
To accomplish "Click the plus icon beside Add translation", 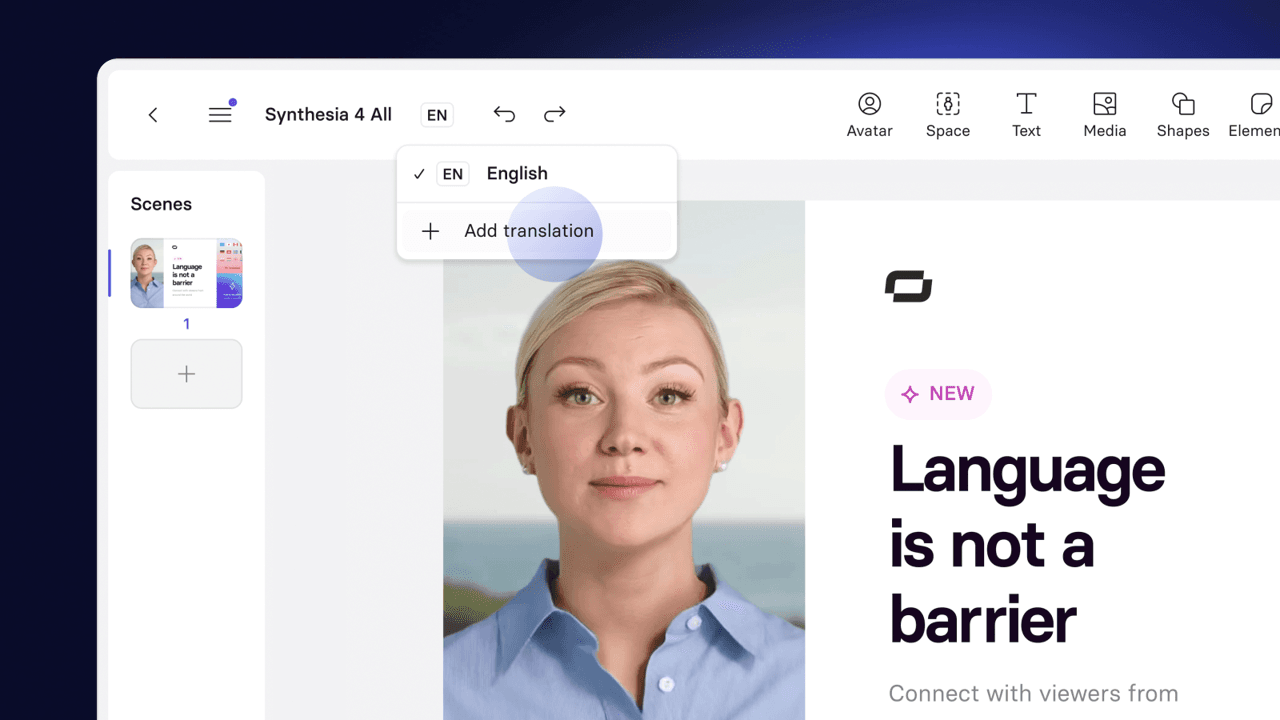I will (430, 231).
